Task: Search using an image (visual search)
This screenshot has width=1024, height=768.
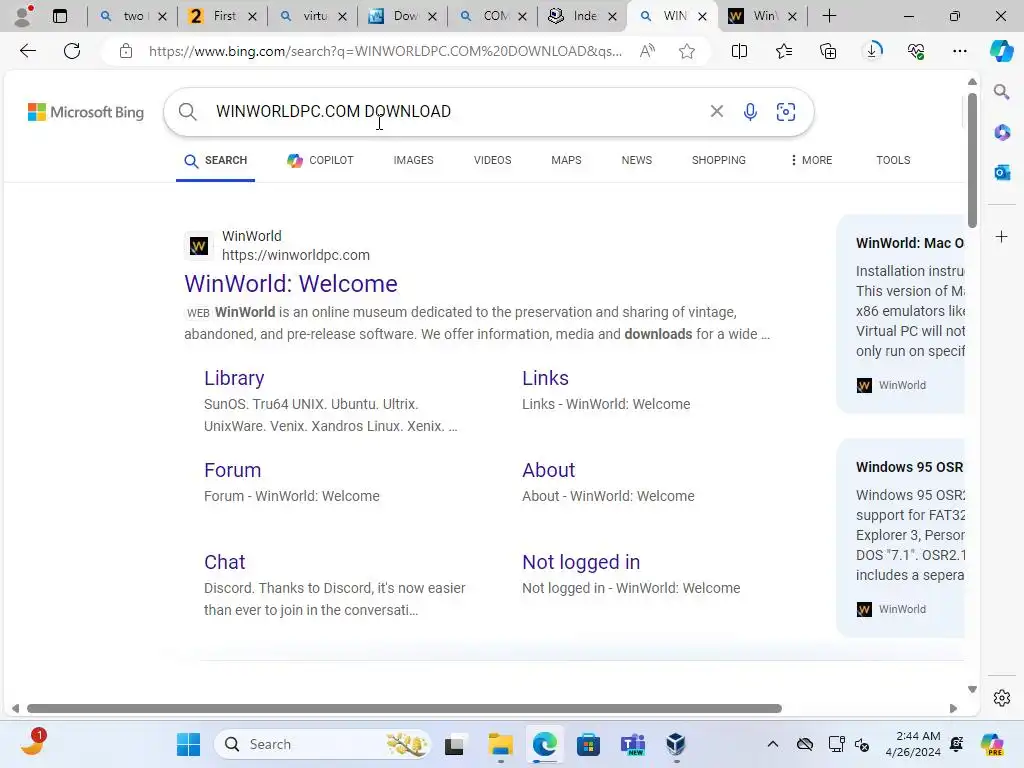Action: pos(786,112)
